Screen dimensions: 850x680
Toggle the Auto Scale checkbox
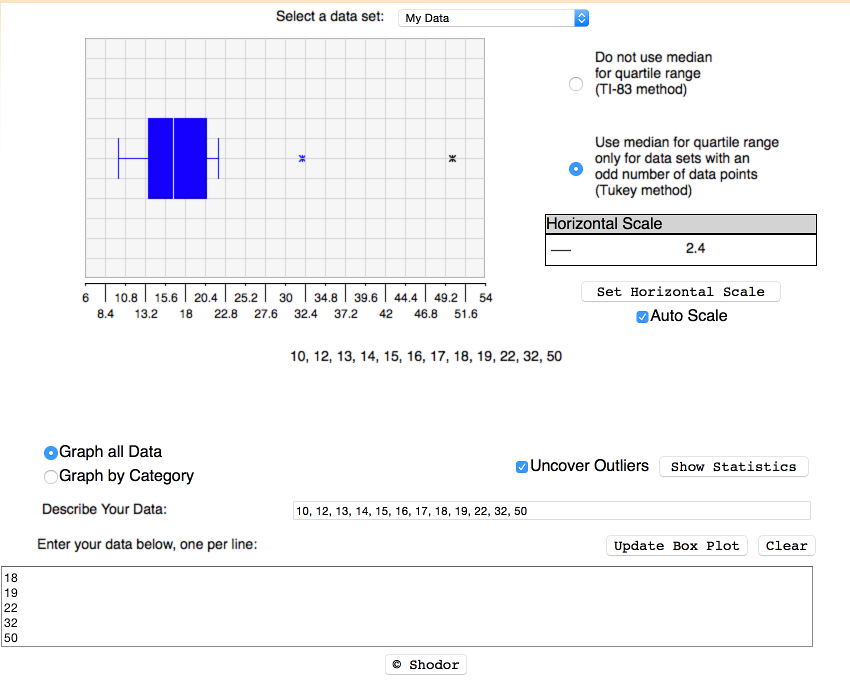(642, 317)
